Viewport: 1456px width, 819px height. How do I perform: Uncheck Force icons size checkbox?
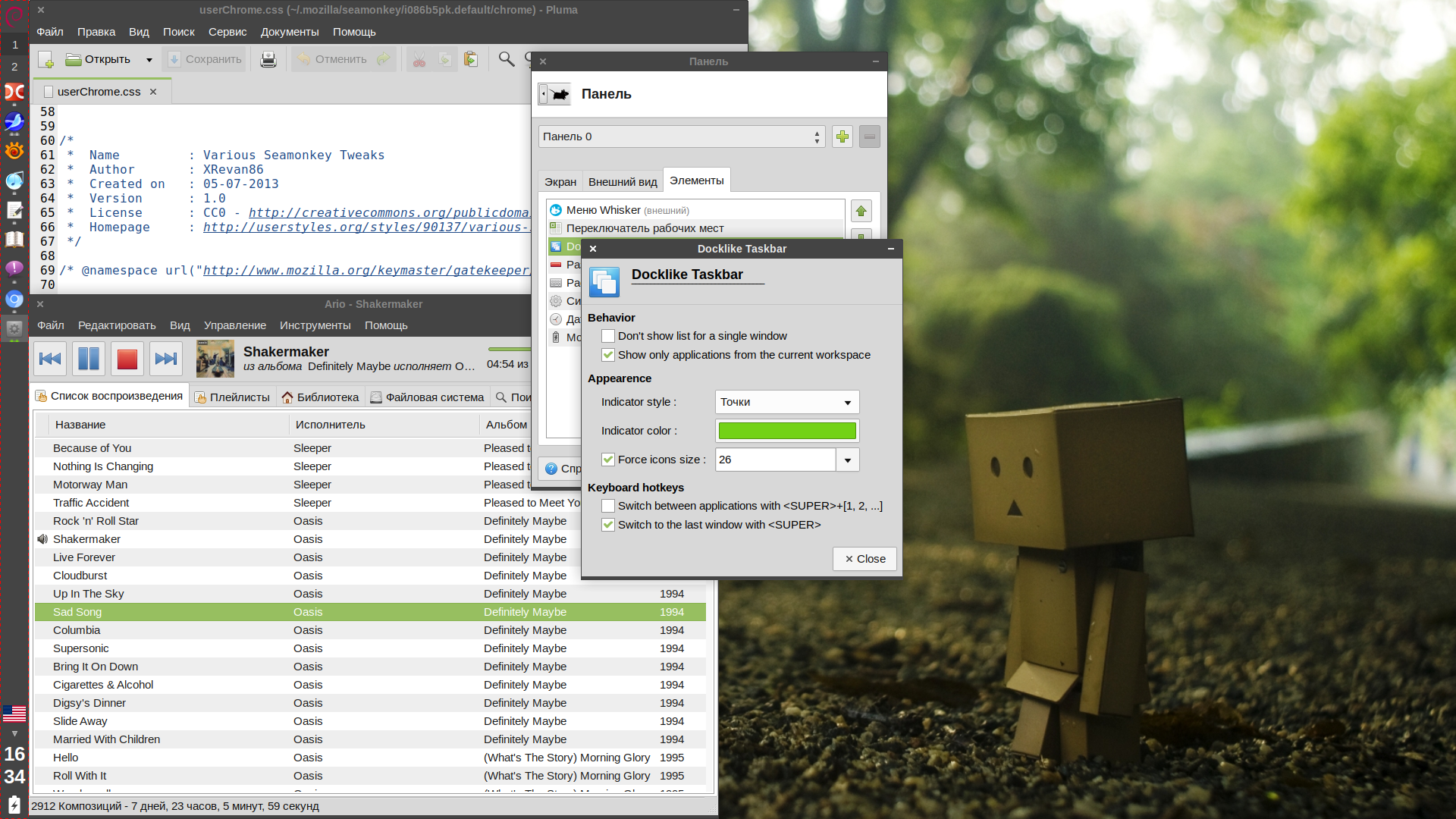(x=608, y=460)
